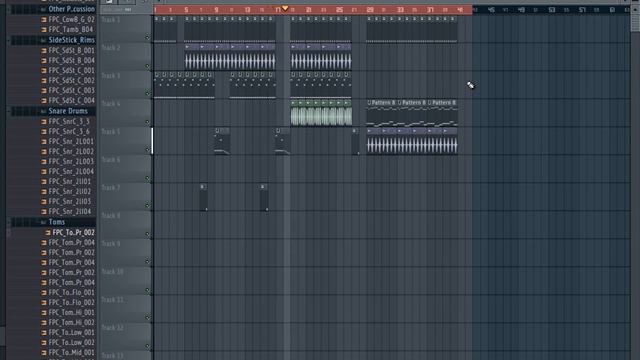The image size is (640, 360).
Task: Click the FPC_SdSt_B_004 sample icon
Action: point(44,60)
